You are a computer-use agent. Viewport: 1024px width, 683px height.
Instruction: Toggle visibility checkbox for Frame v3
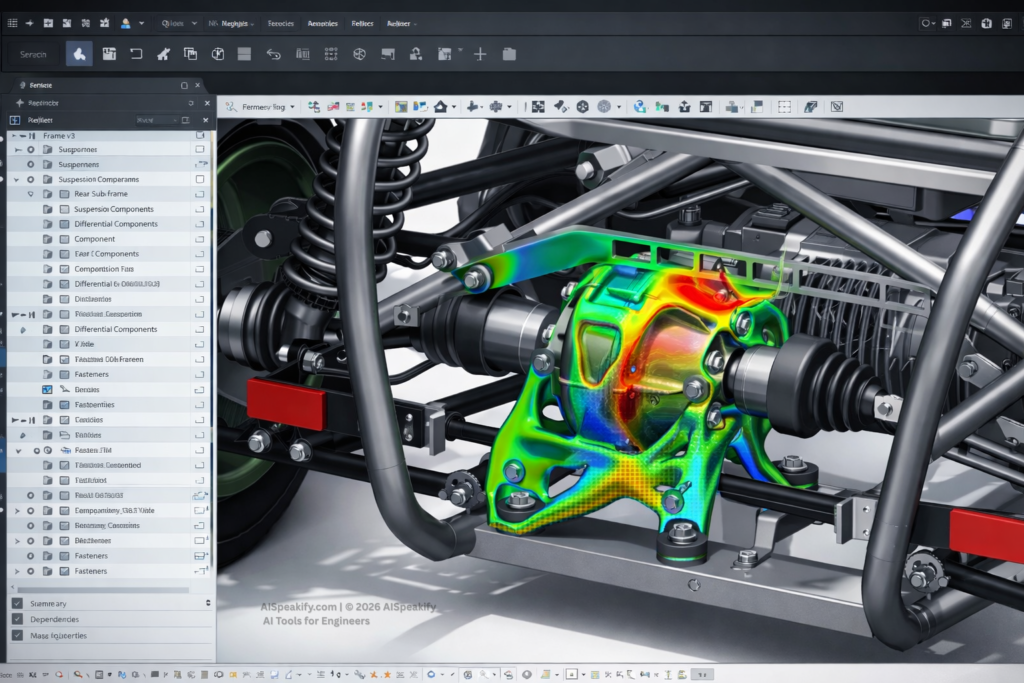199,135
